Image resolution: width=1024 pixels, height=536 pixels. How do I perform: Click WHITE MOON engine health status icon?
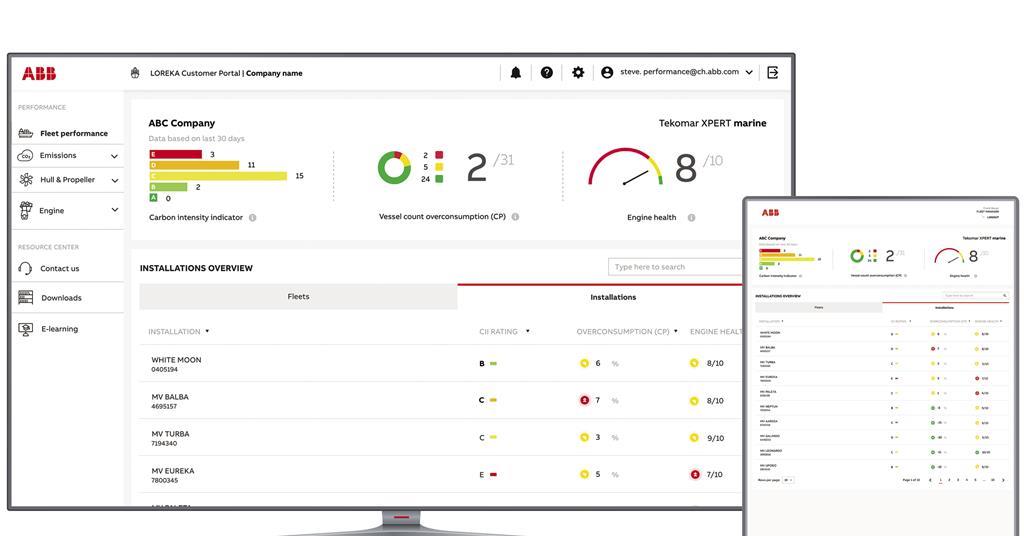[x=694, y=363]
